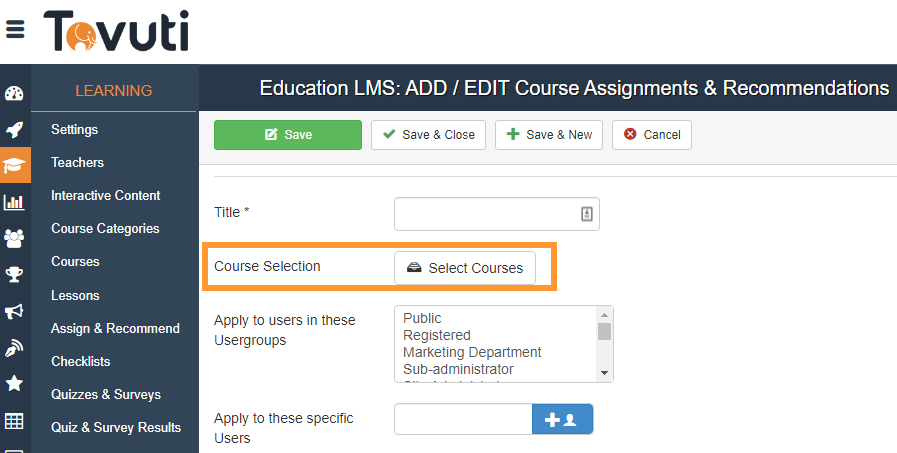The width and height of the screenshot is (897, 453).
Task: Click the add user button
Action: pos(562,420)
